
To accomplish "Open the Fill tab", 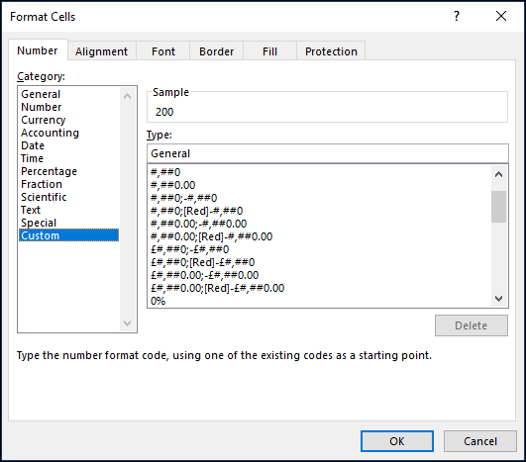I will tap(270, 51).
